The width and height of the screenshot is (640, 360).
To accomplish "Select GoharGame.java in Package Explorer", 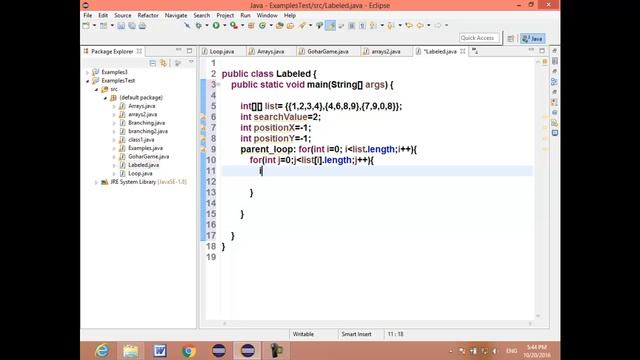I will tap(149, 157).
